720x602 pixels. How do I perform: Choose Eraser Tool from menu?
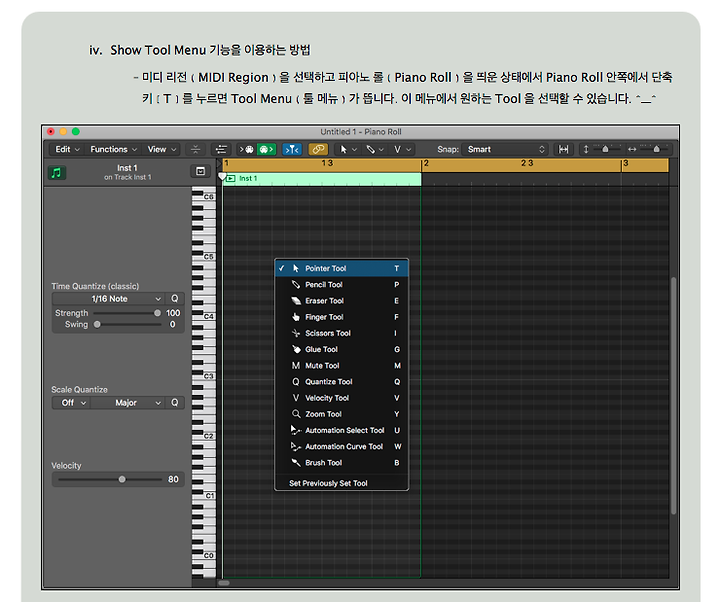pyautogui.click(x=341, y=301)
